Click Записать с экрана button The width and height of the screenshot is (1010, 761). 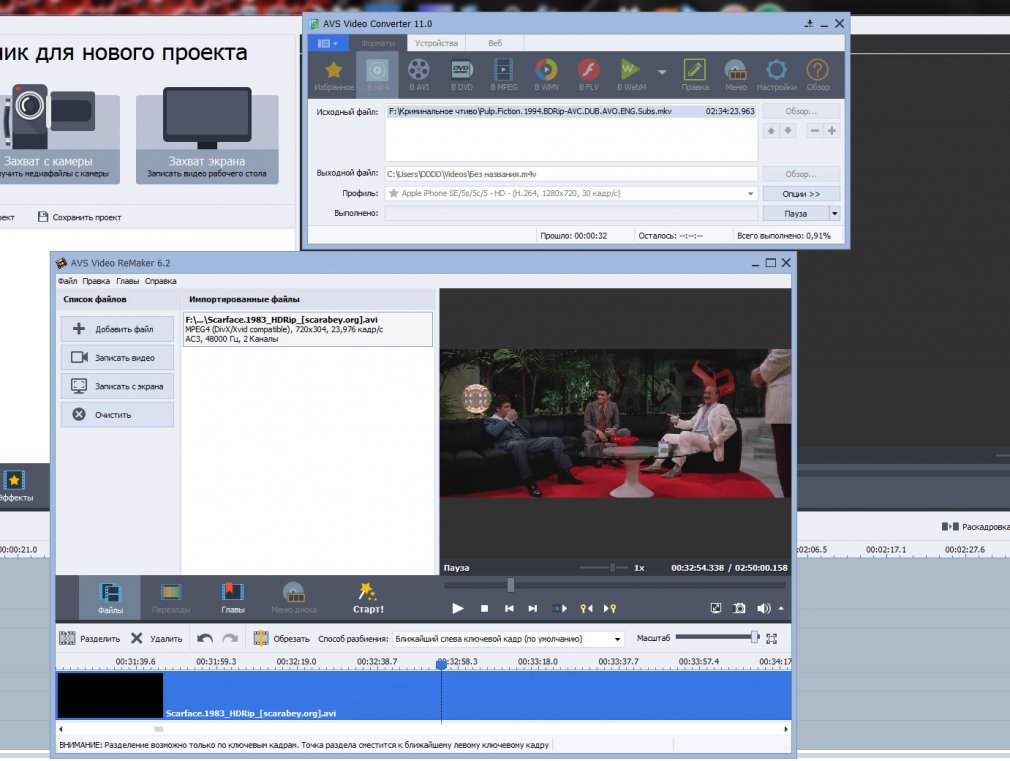point(117,386)
